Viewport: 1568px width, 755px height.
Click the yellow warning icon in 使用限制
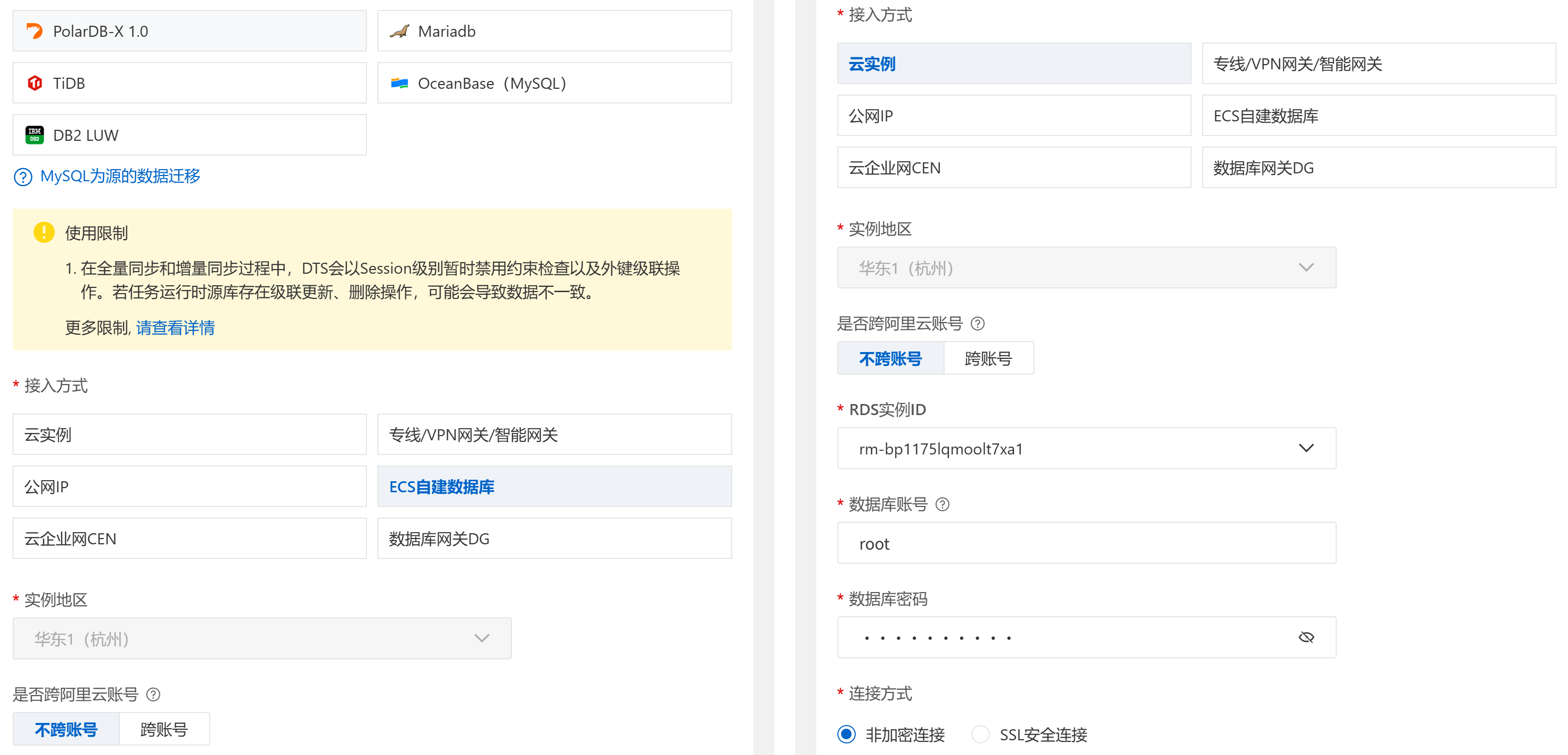[44, 232]
